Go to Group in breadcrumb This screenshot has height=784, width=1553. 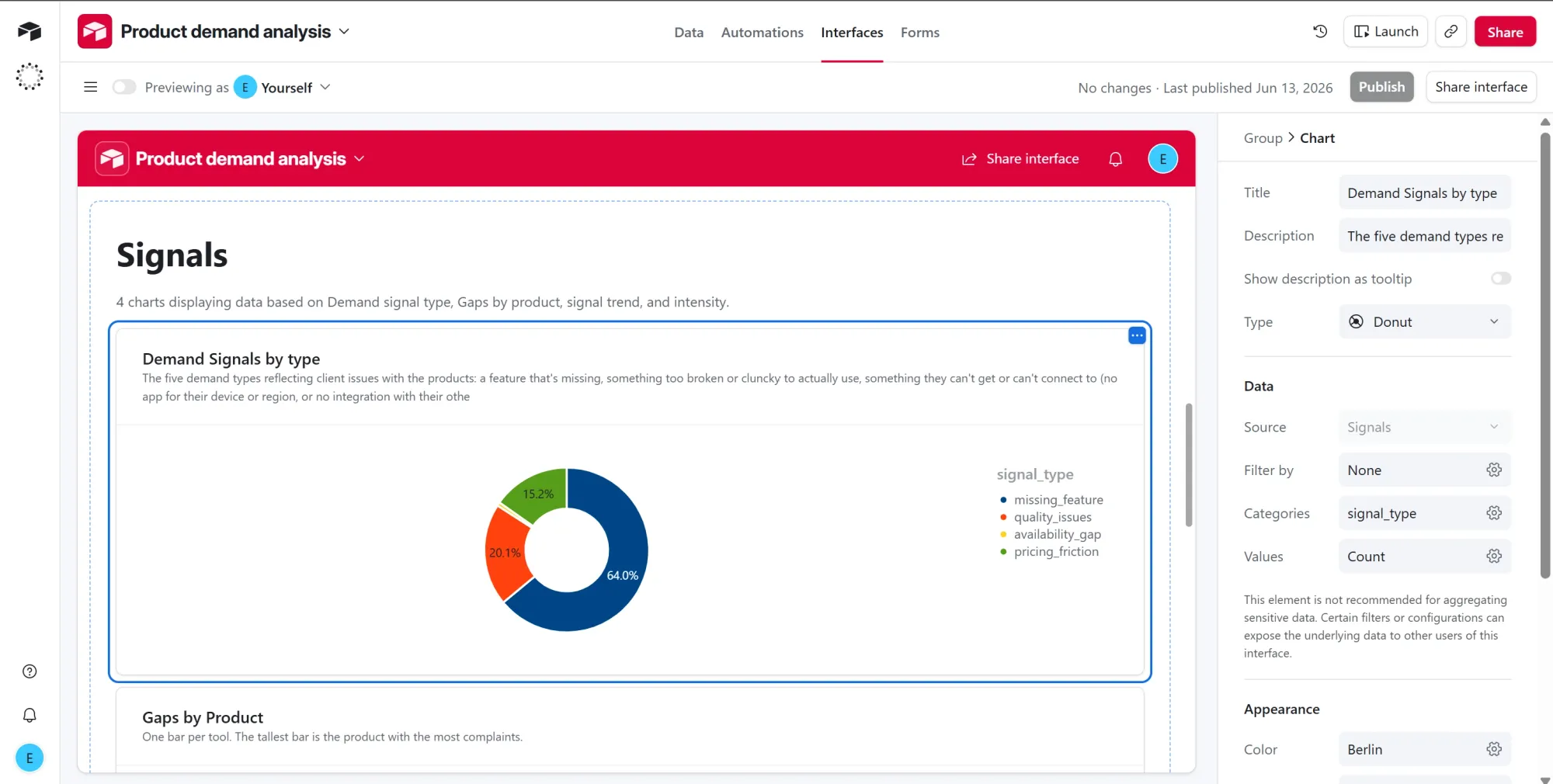click(x=1263, y=138)
